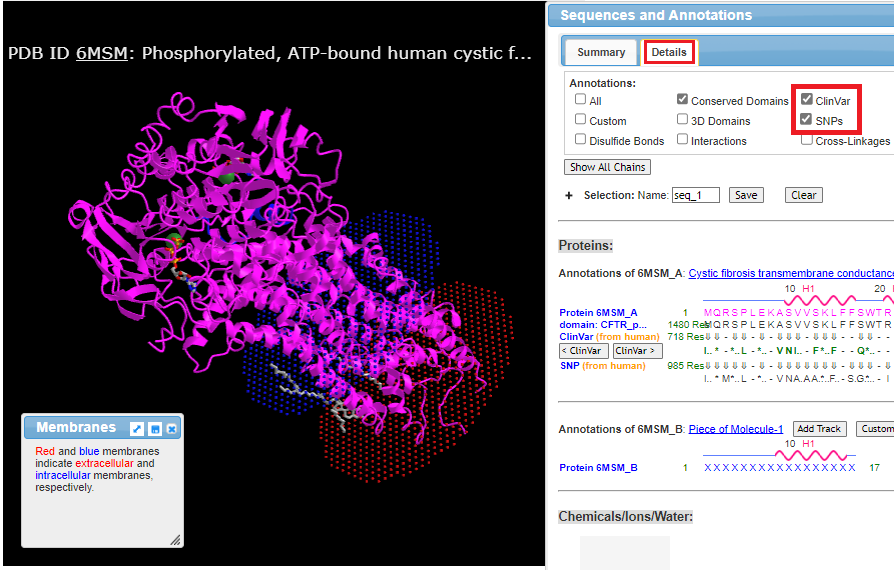This screenshot has width=894, height=570.
Task: Click the Show All Chains button
Action: point(607,167)
